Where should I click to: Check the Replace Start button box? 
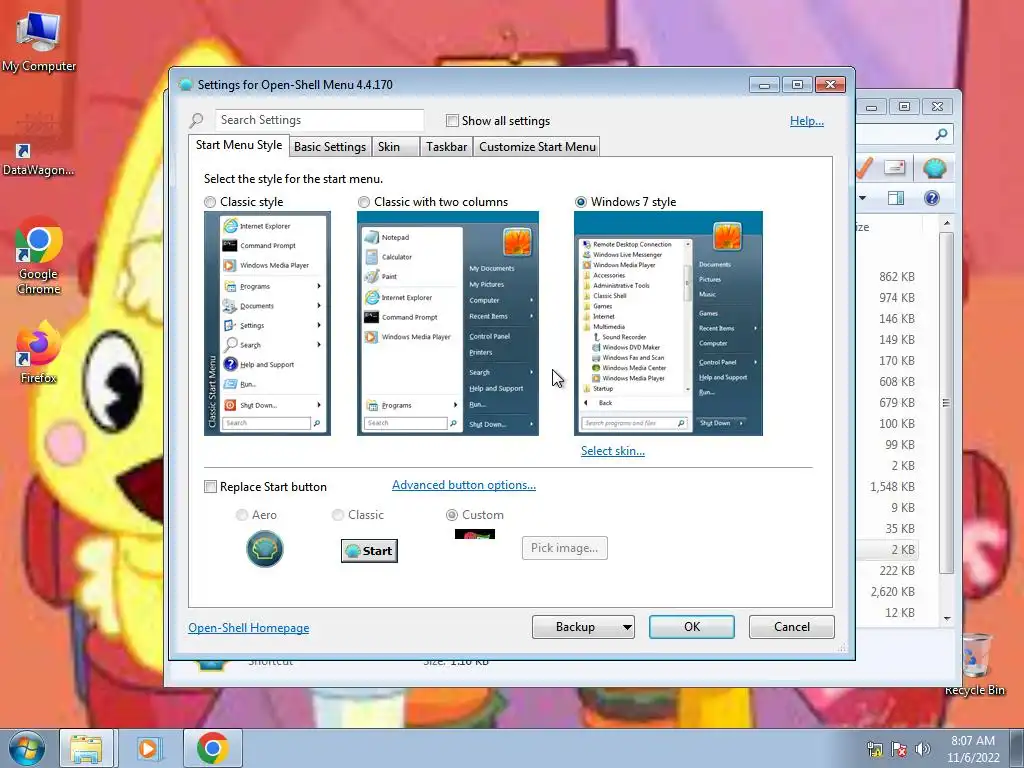pyautogui.click(x=210, y=487)
